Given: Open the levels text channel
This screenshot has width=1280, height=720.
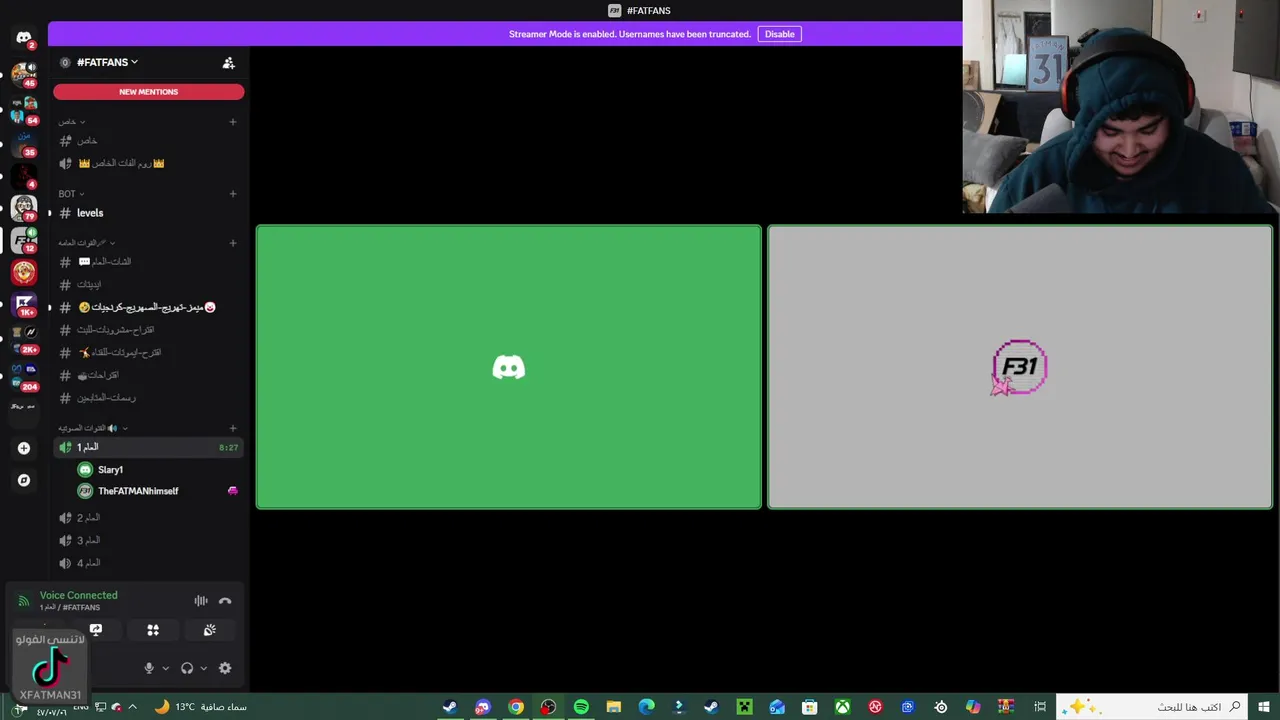Looking at the screenshot, I should click(x=148, y=213).
